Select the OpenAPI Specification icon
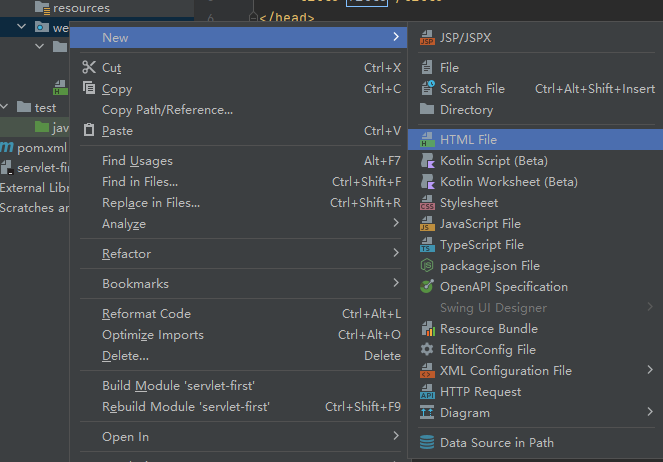The height and width of the screenshot is (462, 663). 427,287
